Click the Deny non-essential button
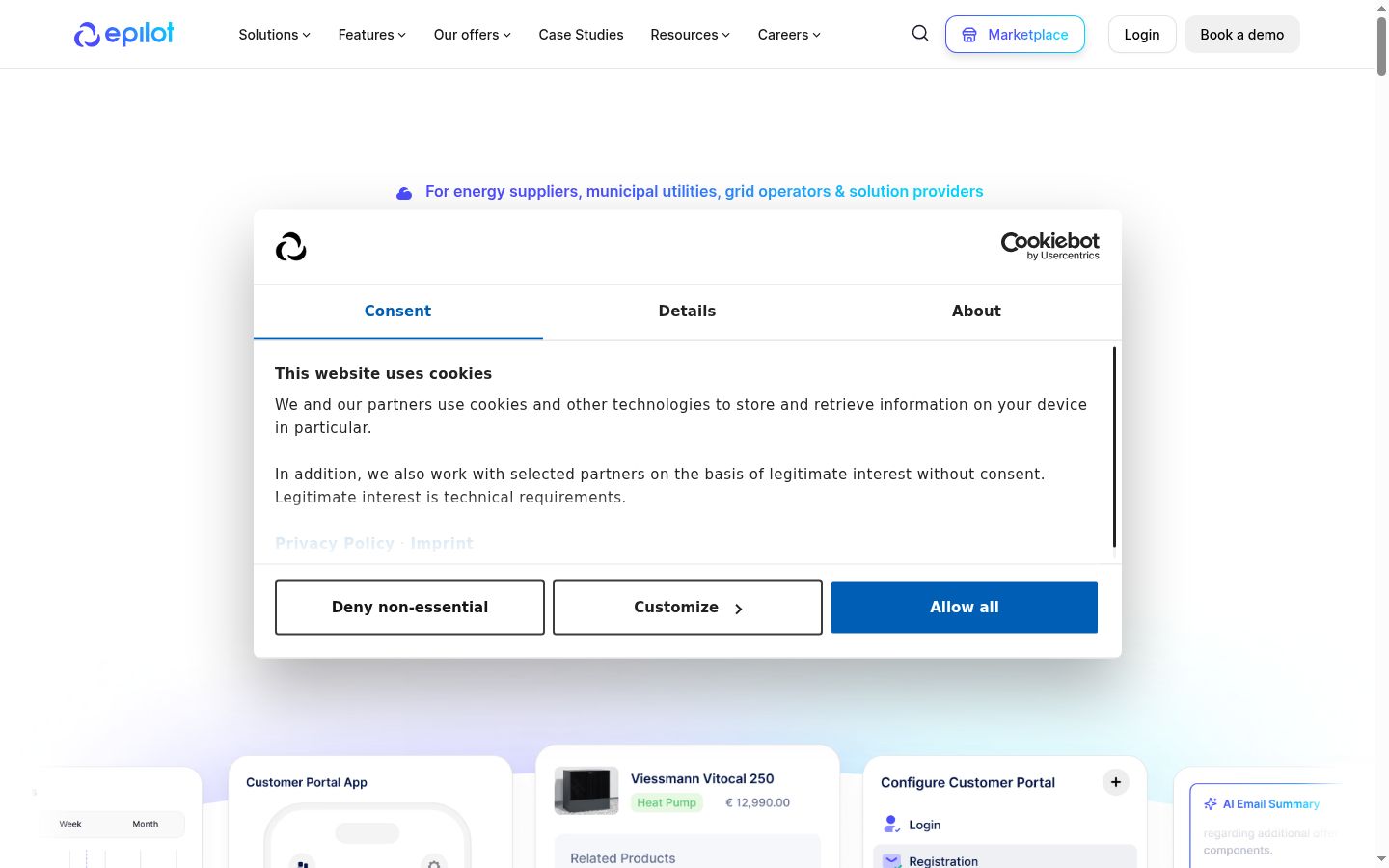 (x=410, y=607)
